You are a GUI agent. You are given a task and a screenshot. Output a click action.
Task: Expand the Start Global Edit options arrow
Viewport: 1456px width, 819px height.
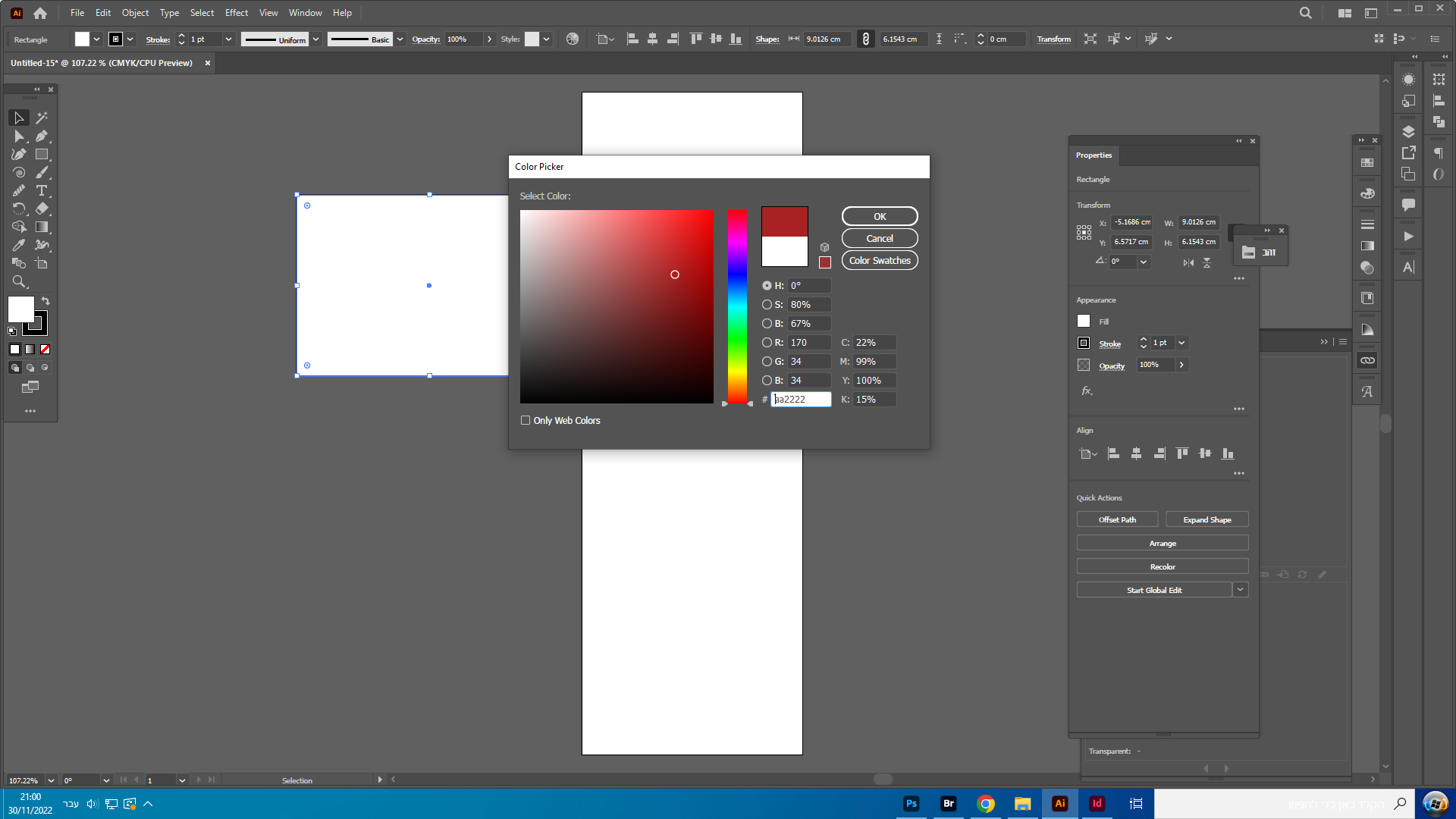coord(1241,590)
